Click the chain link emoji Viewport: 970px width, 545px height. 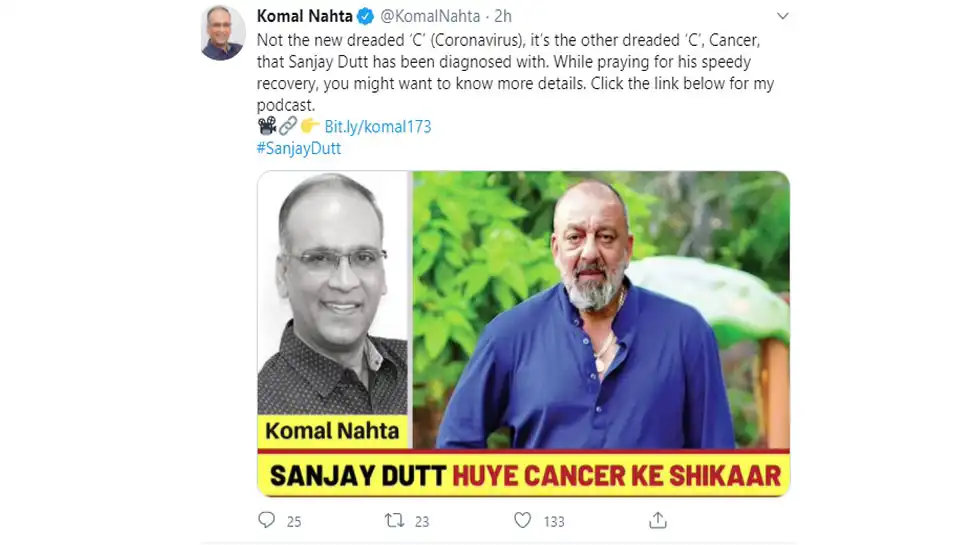[x=288, y=126]
